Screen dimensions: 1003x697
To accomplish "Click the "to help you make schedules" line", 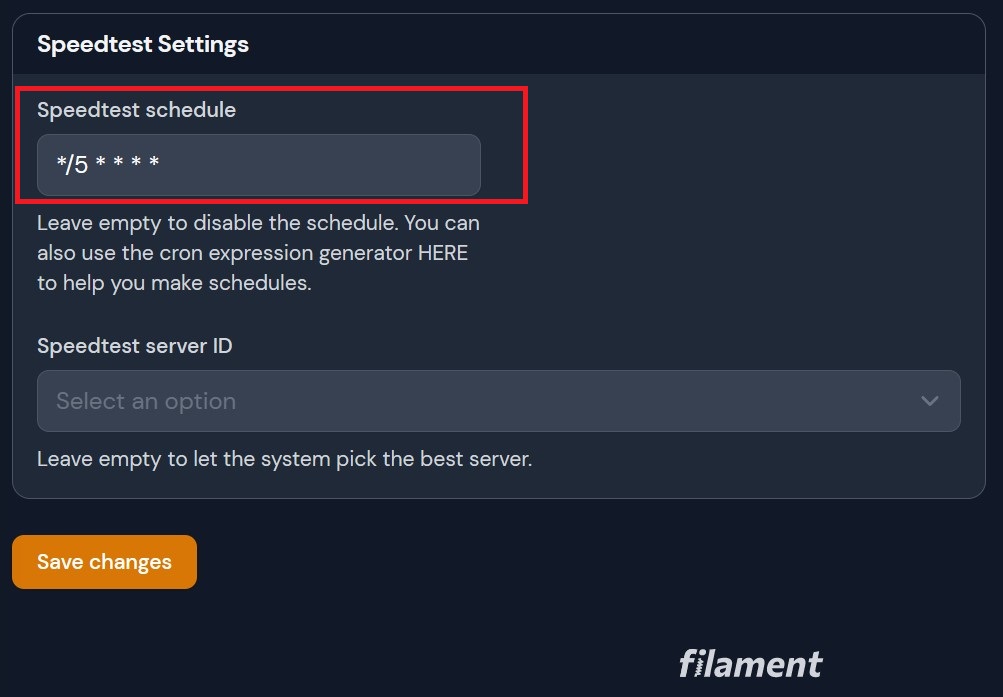I will click(x=174, y=283).
